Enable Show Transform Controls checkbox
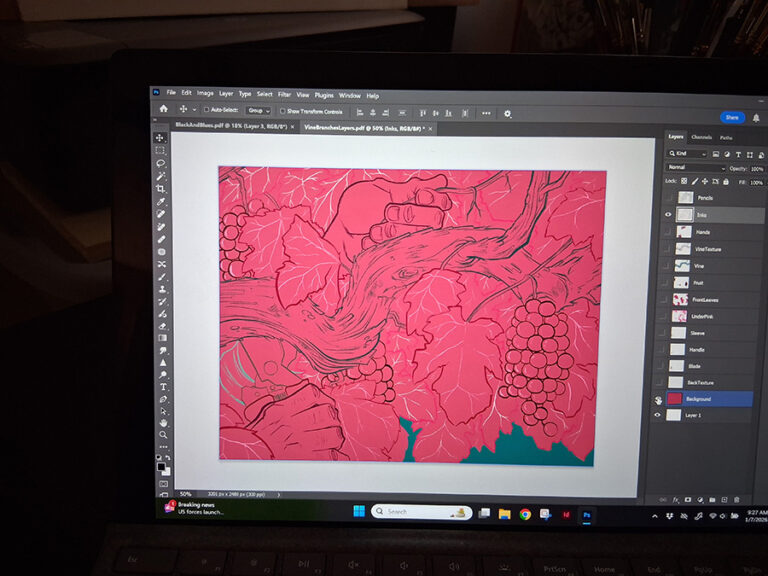Image resolution: width=768 pixels, height=576 pixels. tap(282, 111)
